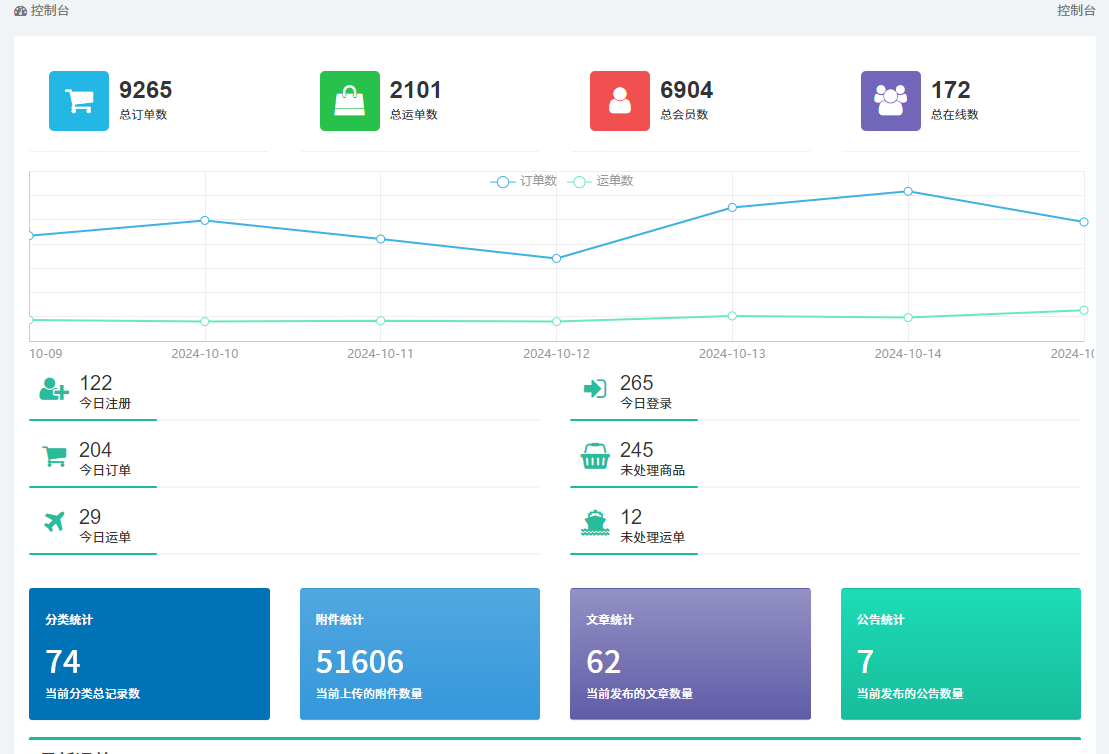The image size is (1109, 754).
Task: Toggle 订单数 series in chart legend
Action: tap(524, 181)
